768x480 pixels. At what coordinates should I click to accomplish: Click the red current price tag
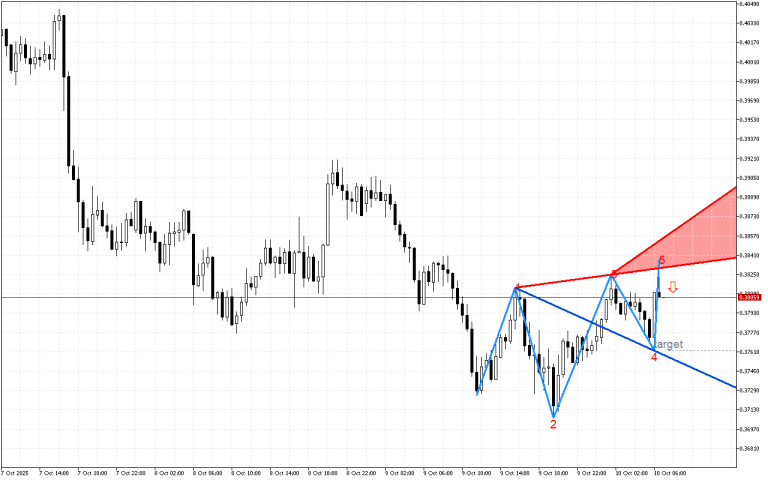(748, 297)
